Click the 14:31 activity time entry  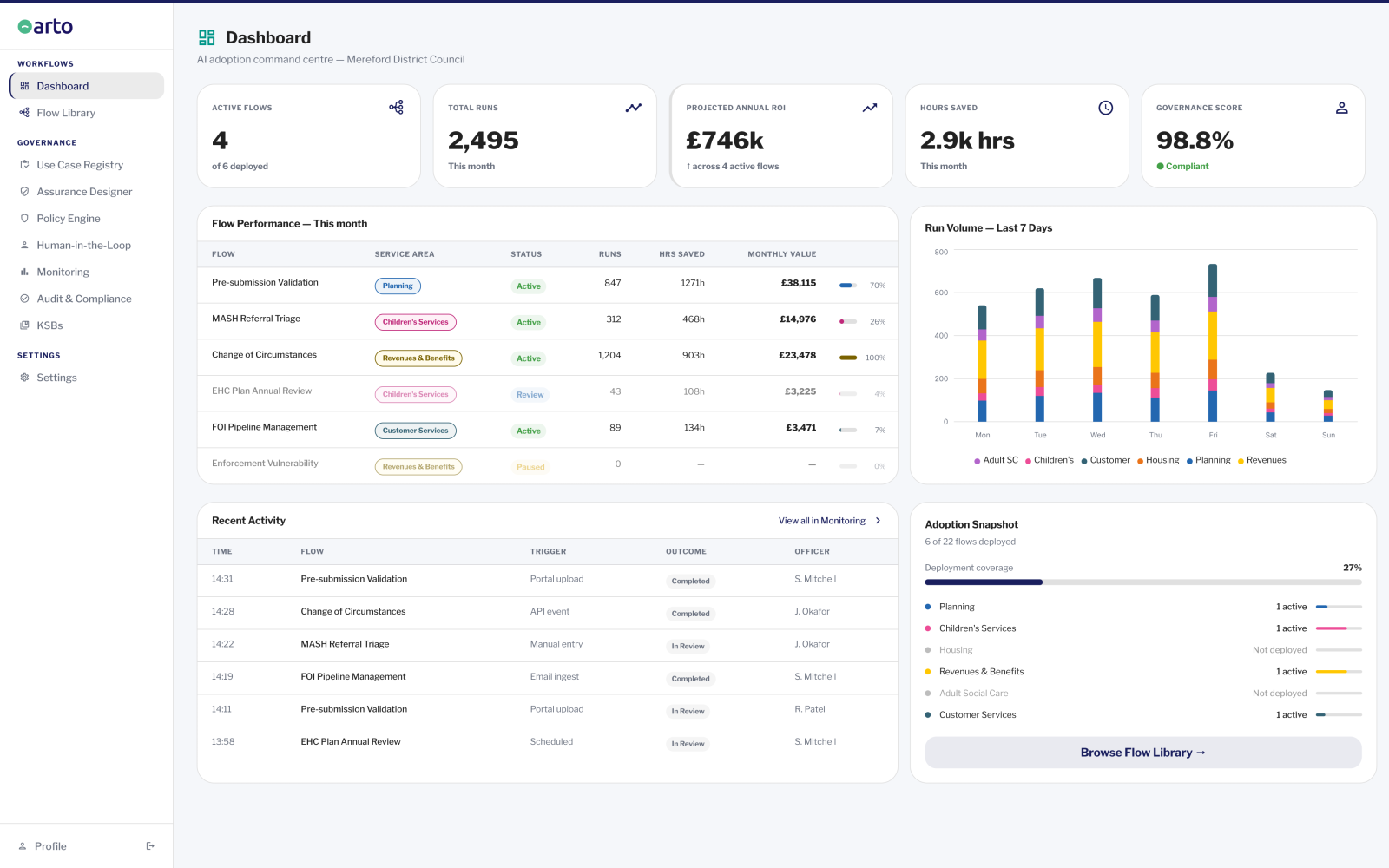pos(222,579)
